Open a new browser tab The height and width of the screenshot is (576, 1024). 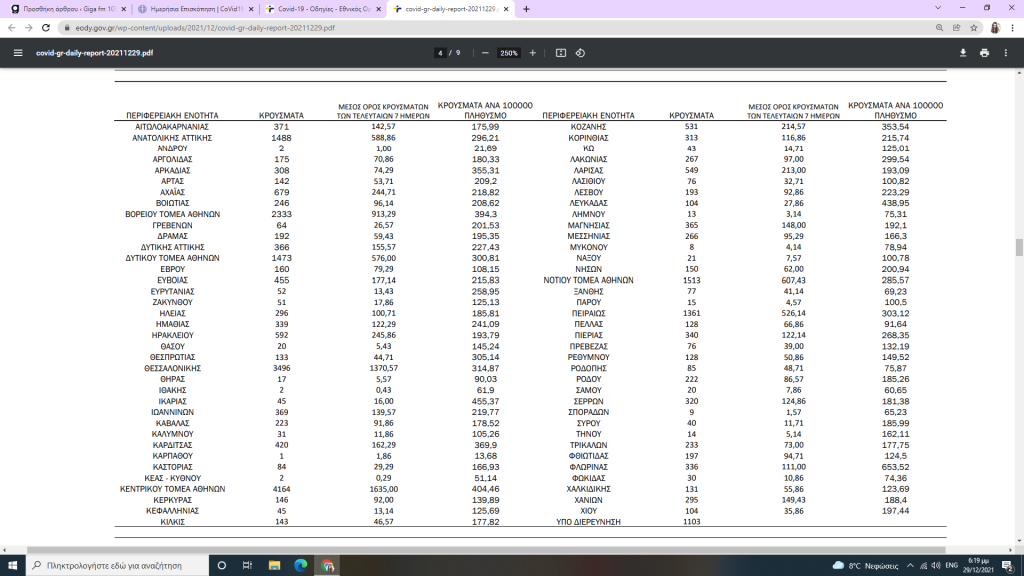click(526, 9)
